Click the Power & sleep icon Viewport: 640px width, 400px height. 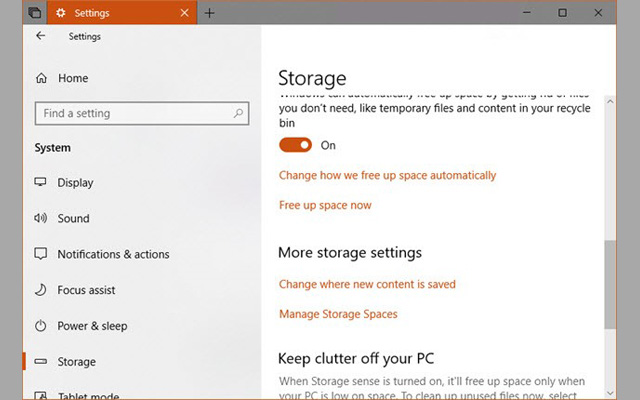(x=41, y=326)
